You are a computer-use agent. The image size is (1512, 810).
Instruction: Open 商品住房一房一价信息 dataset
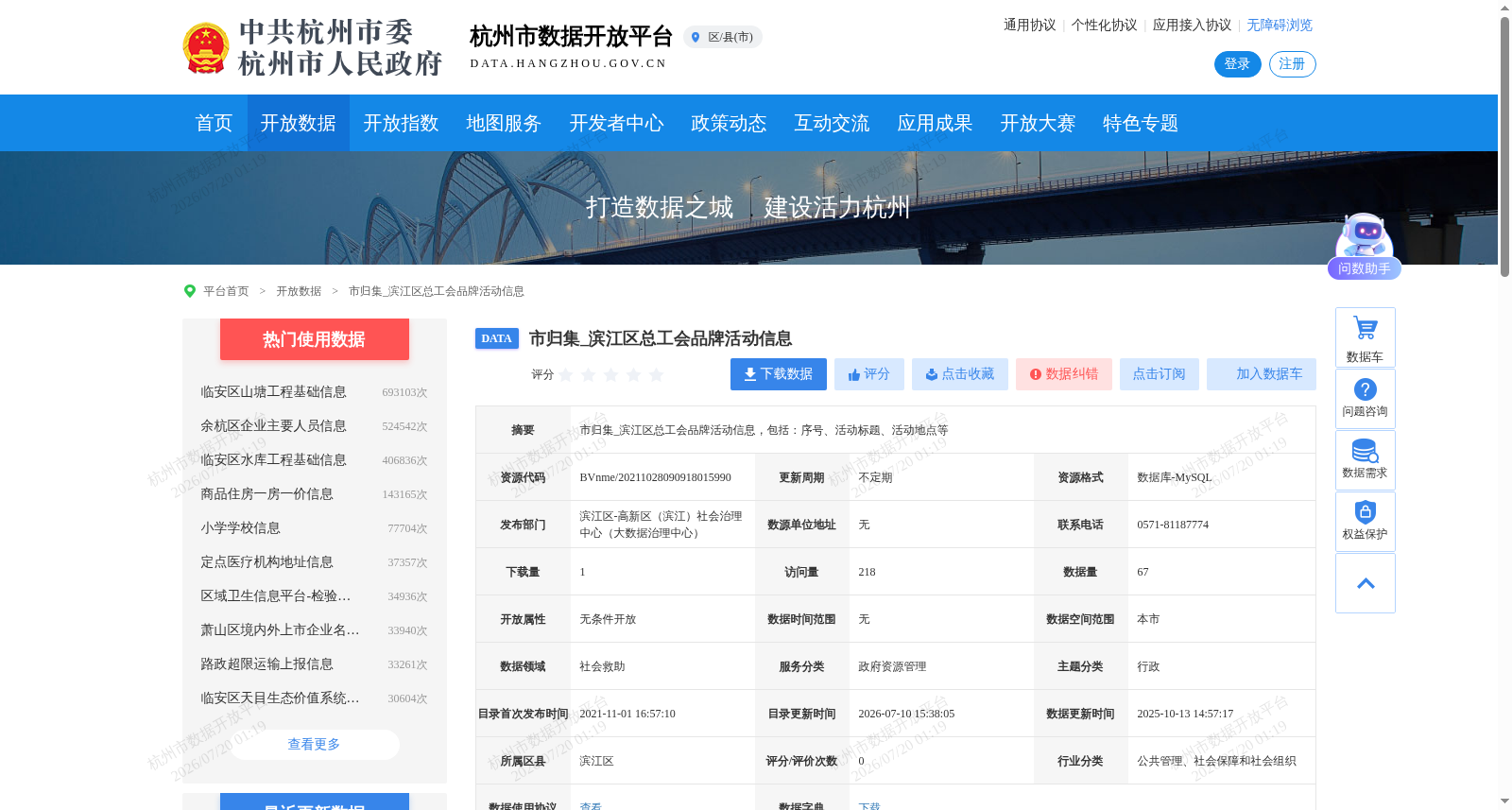pos(266,494)
